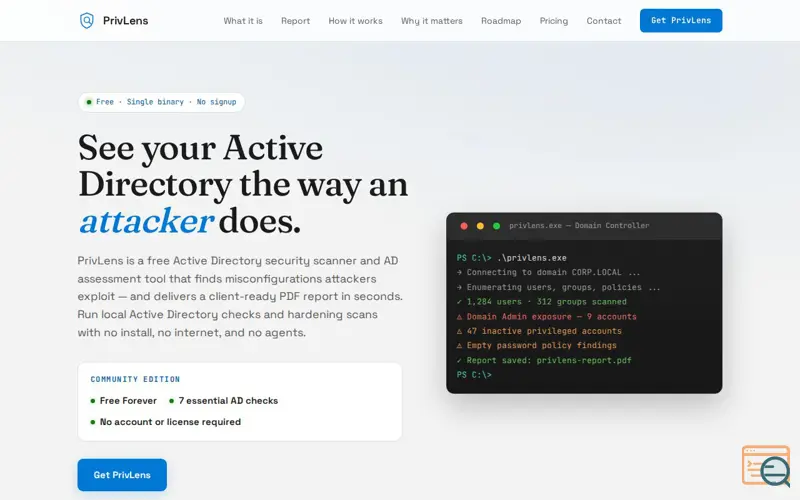Click the 7 essential AD checks item
The image size is (800, 500).
click(223, 401)
